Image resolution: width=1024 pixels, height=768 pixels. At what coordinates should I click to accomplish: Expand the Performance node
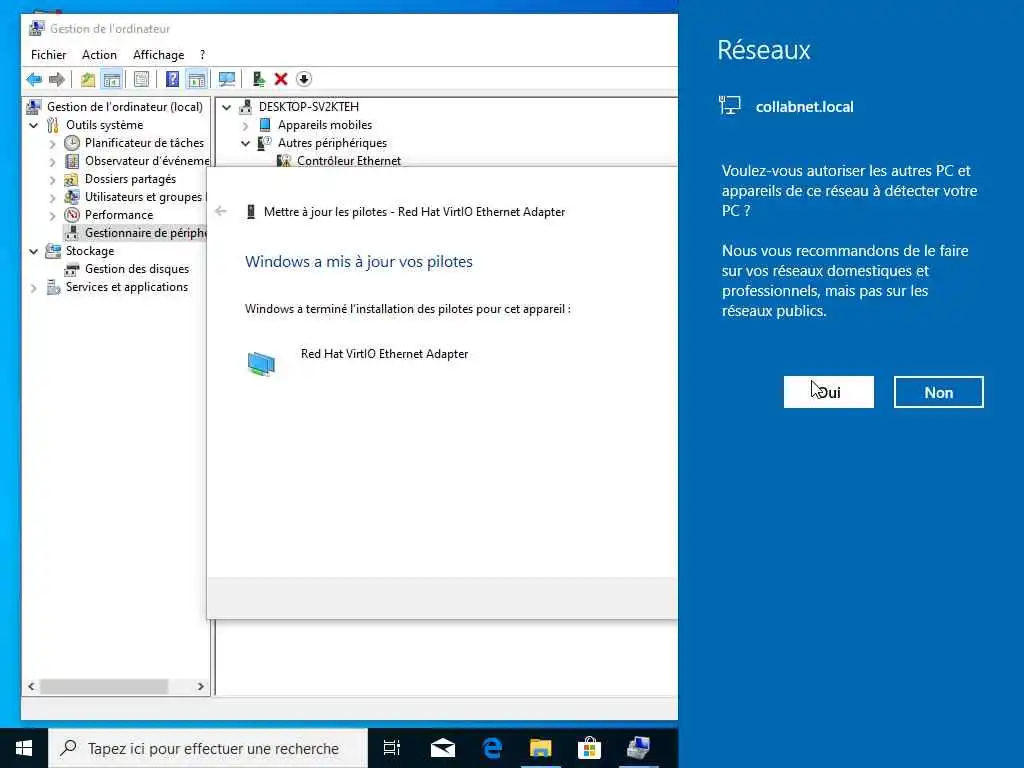click(52, 215)
